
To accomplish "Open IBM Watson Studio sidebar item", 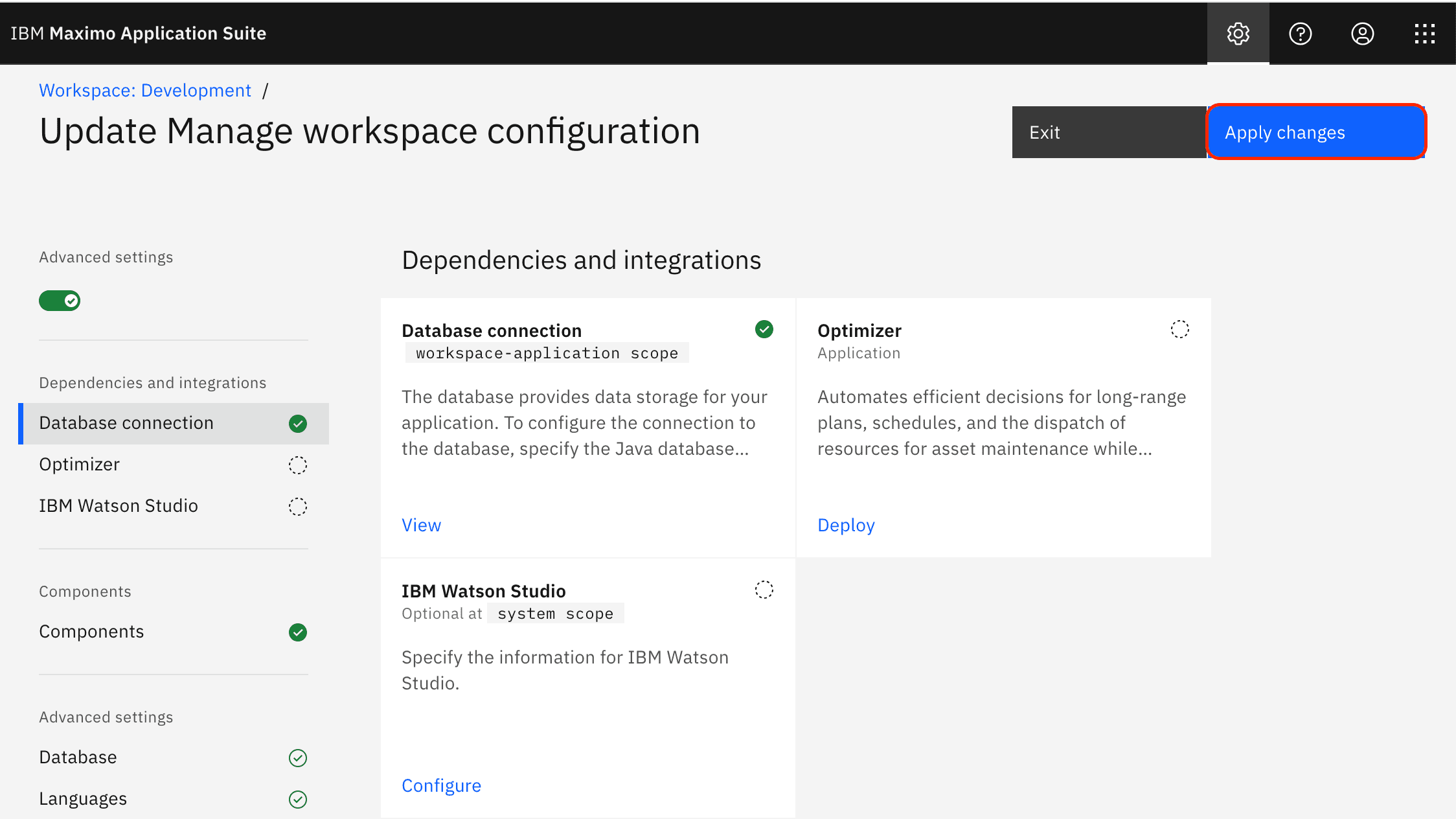I will [174, 507].
